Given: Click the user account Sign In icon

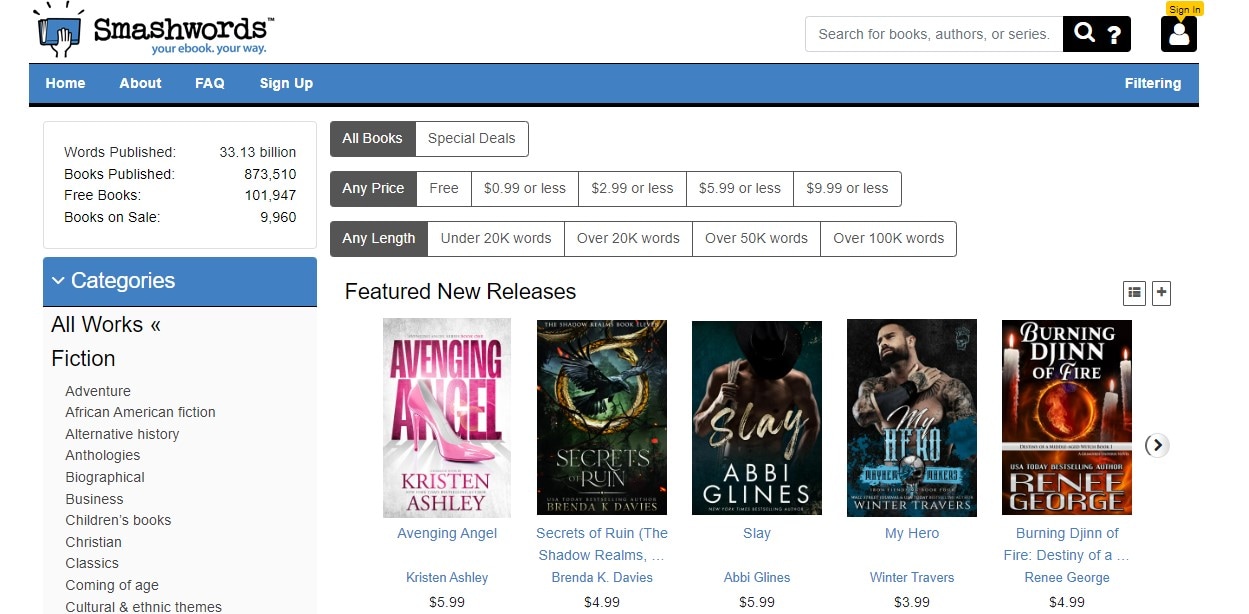Looking at the screenshot, I should (1179, 34).
